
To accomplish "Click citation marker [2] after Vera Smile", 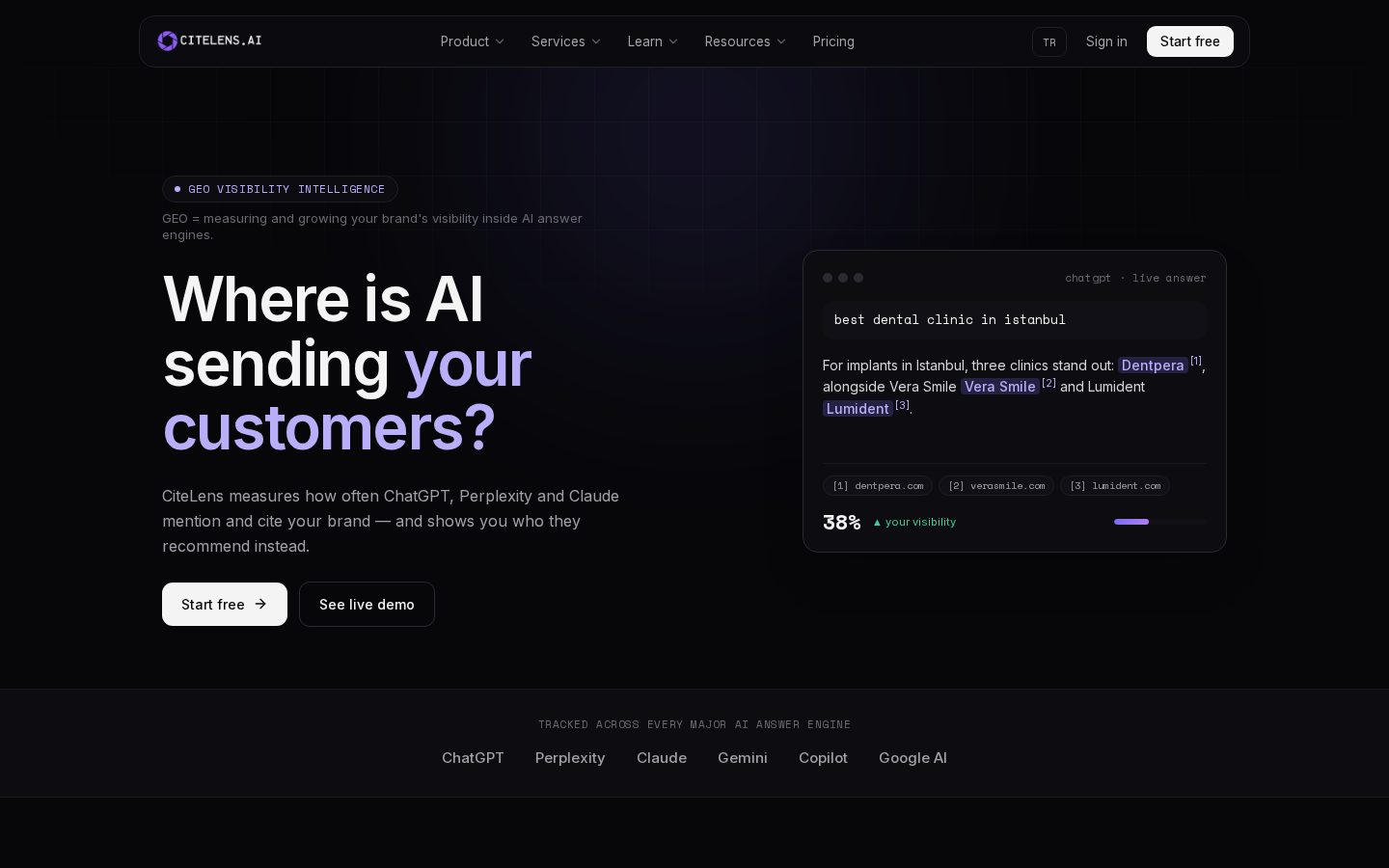I will tap(1049, 383).
